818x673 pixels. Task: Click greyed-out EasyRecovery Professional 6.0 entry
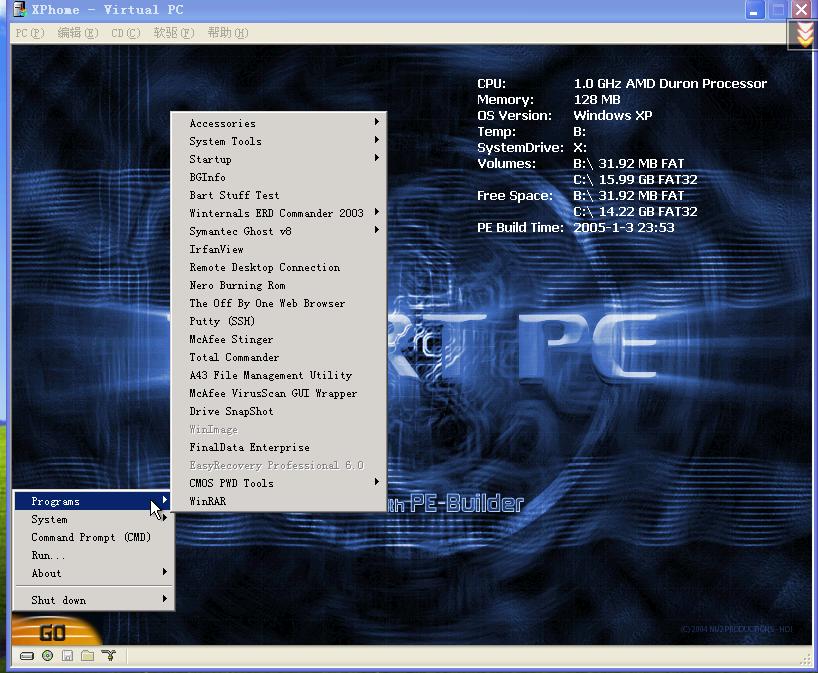point(279,465)
